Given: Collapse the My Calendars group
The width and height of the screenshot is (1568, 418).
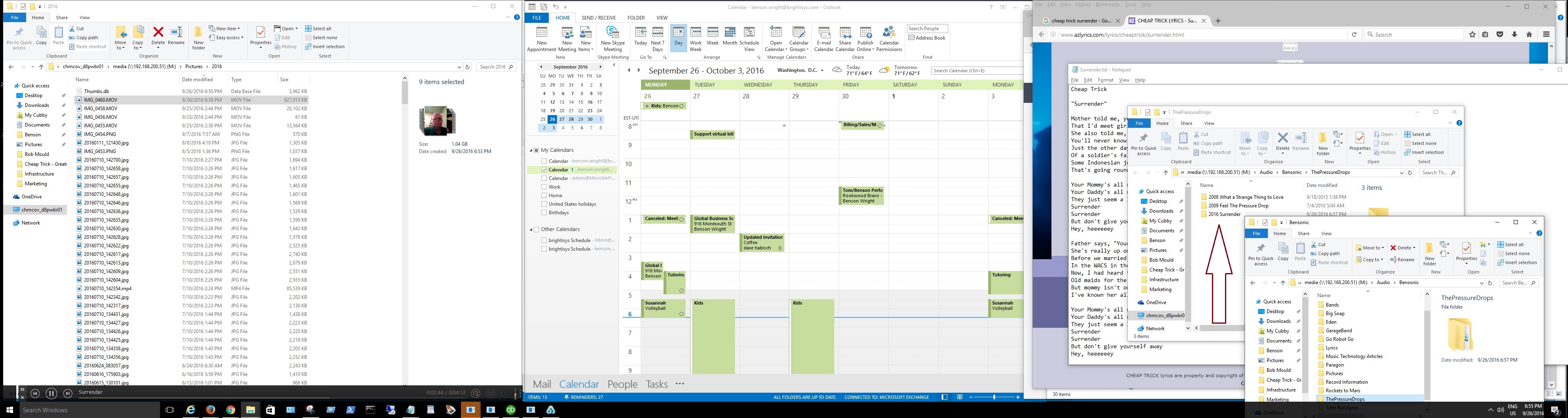Looking at the screenshot, I should tap(531, 150).
